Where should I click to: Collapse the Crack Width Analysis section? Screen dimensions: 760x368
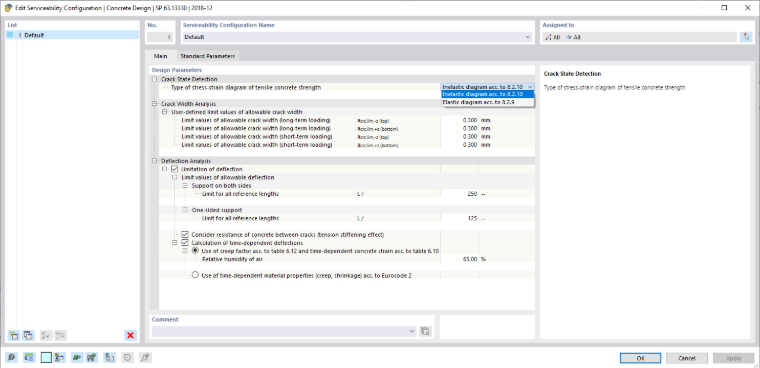(155, 104)
